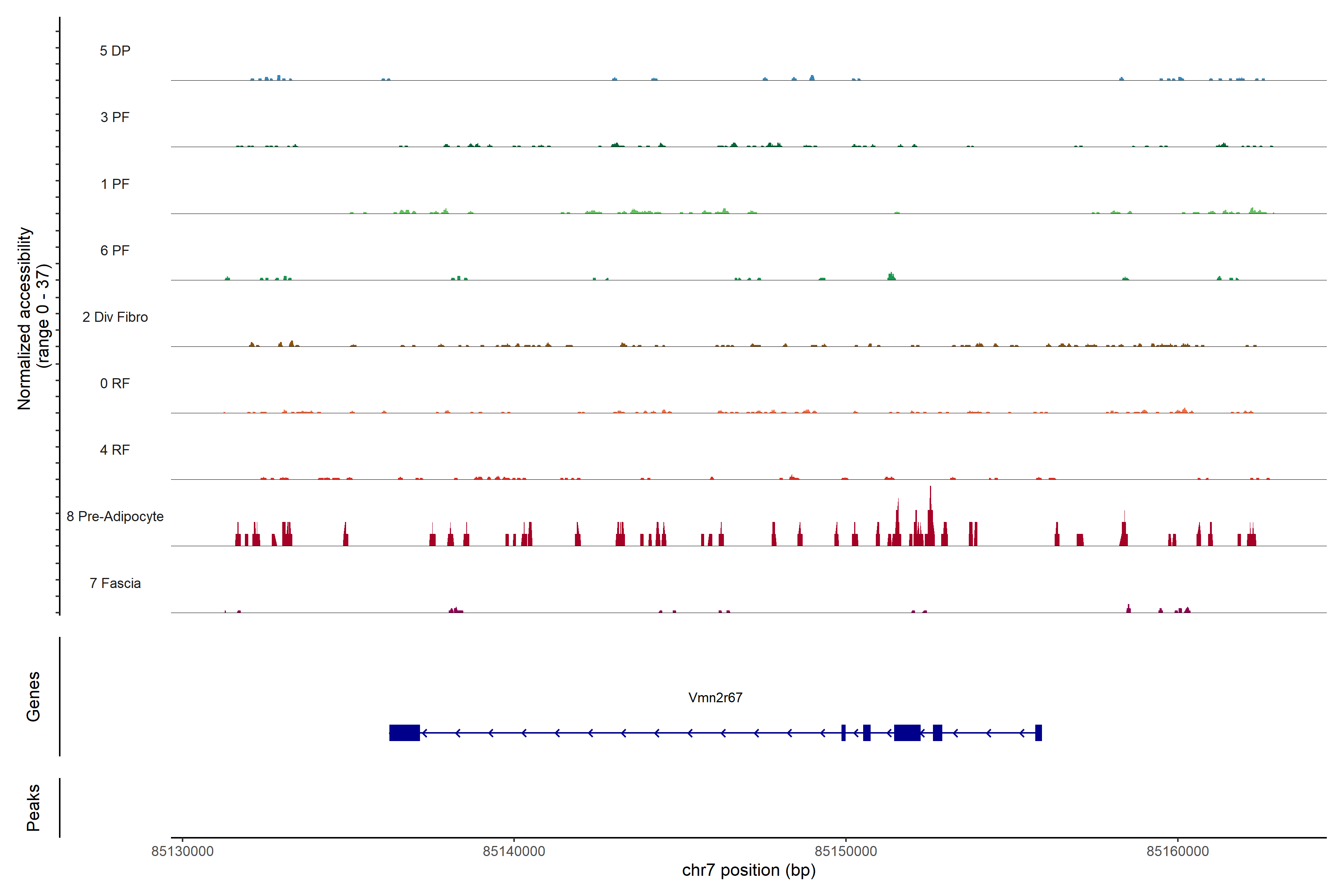The height and width of the screenshot is (896, 1344).
Task: Click the 85140000 axis tick label
Action: (514, 852)
